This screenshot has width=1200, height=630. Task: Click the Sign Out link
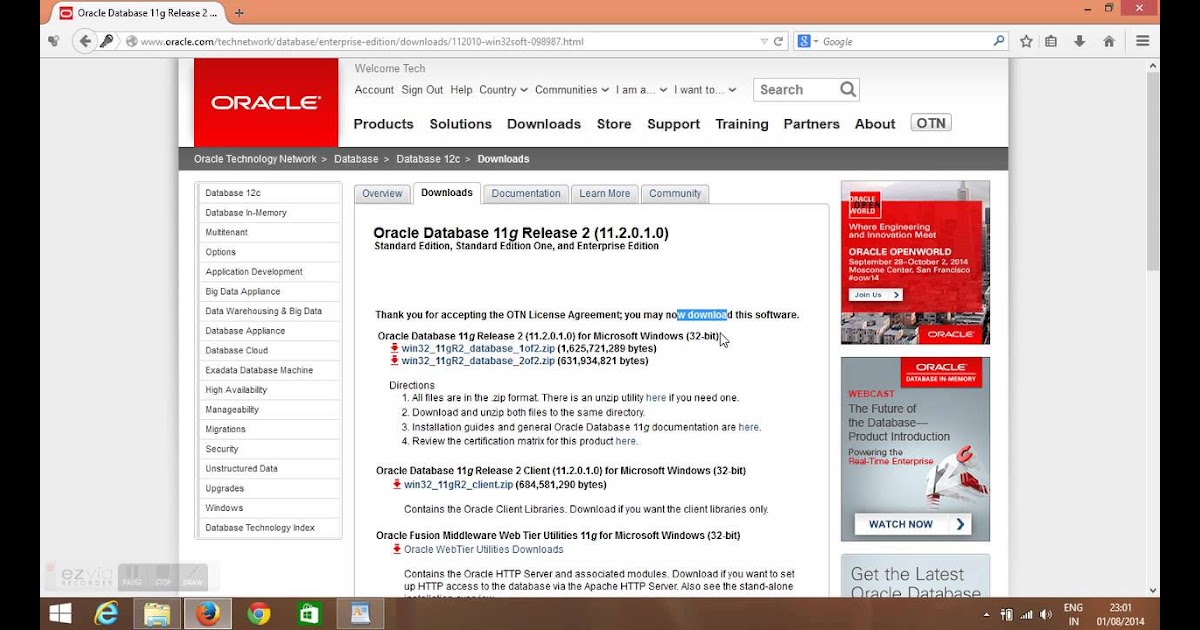pos(422,90)
